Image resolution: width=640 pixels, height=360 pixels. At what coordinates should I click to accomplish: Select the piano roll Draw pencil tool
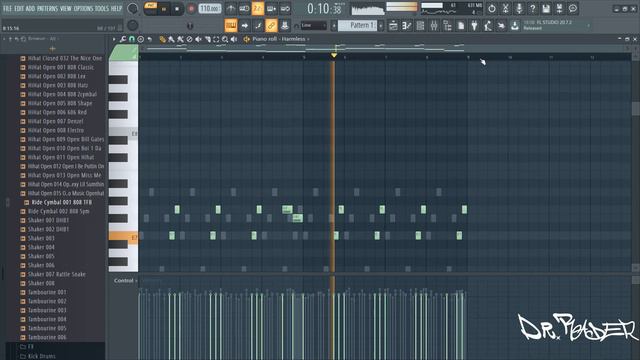coord(162,39)
